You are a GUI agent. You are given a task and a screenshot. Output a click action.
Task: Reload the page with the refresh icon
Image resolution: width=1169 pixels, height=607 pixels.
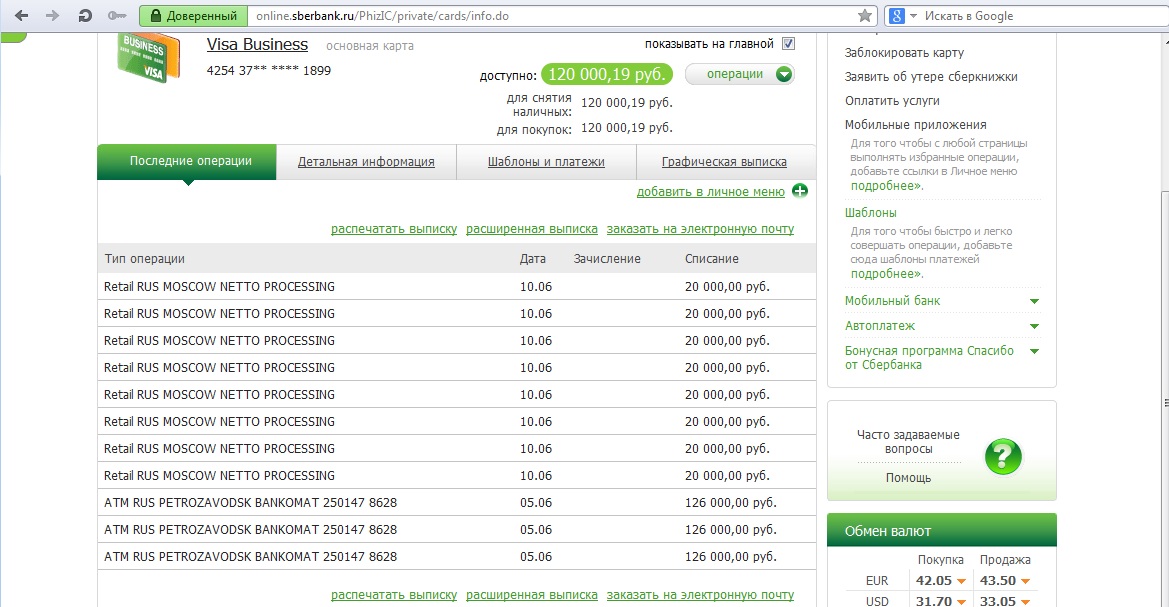pyautogui.click(x=85, y=16)
